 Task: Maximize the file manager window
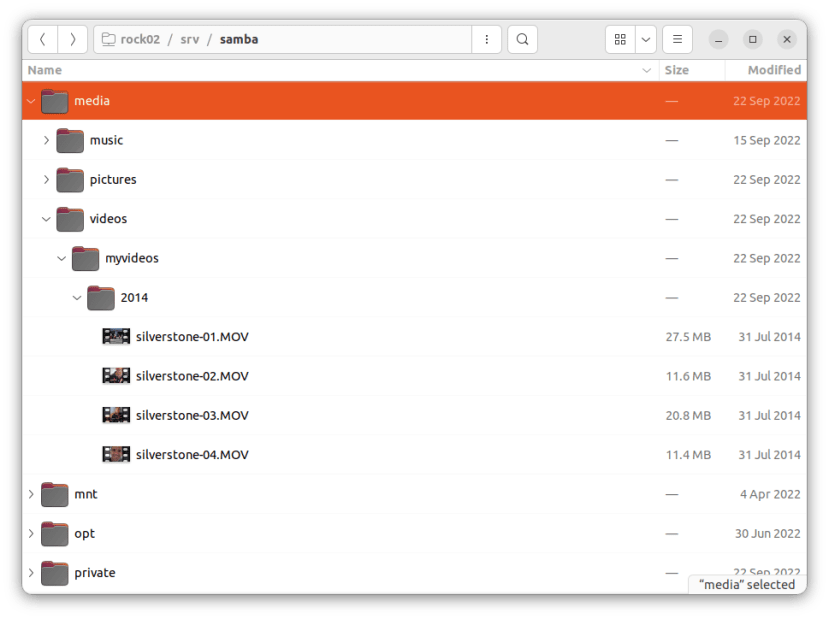click(752, 40)
